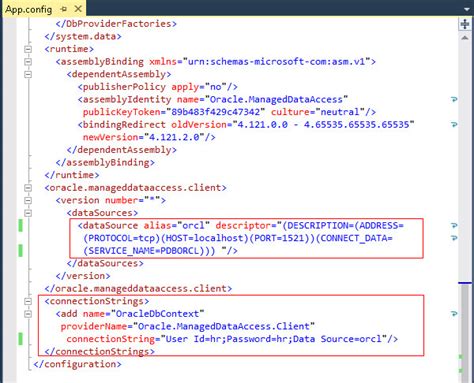Screen dimensions: 474x383
Task: Collapse the version number element
Action: (28, 201)
